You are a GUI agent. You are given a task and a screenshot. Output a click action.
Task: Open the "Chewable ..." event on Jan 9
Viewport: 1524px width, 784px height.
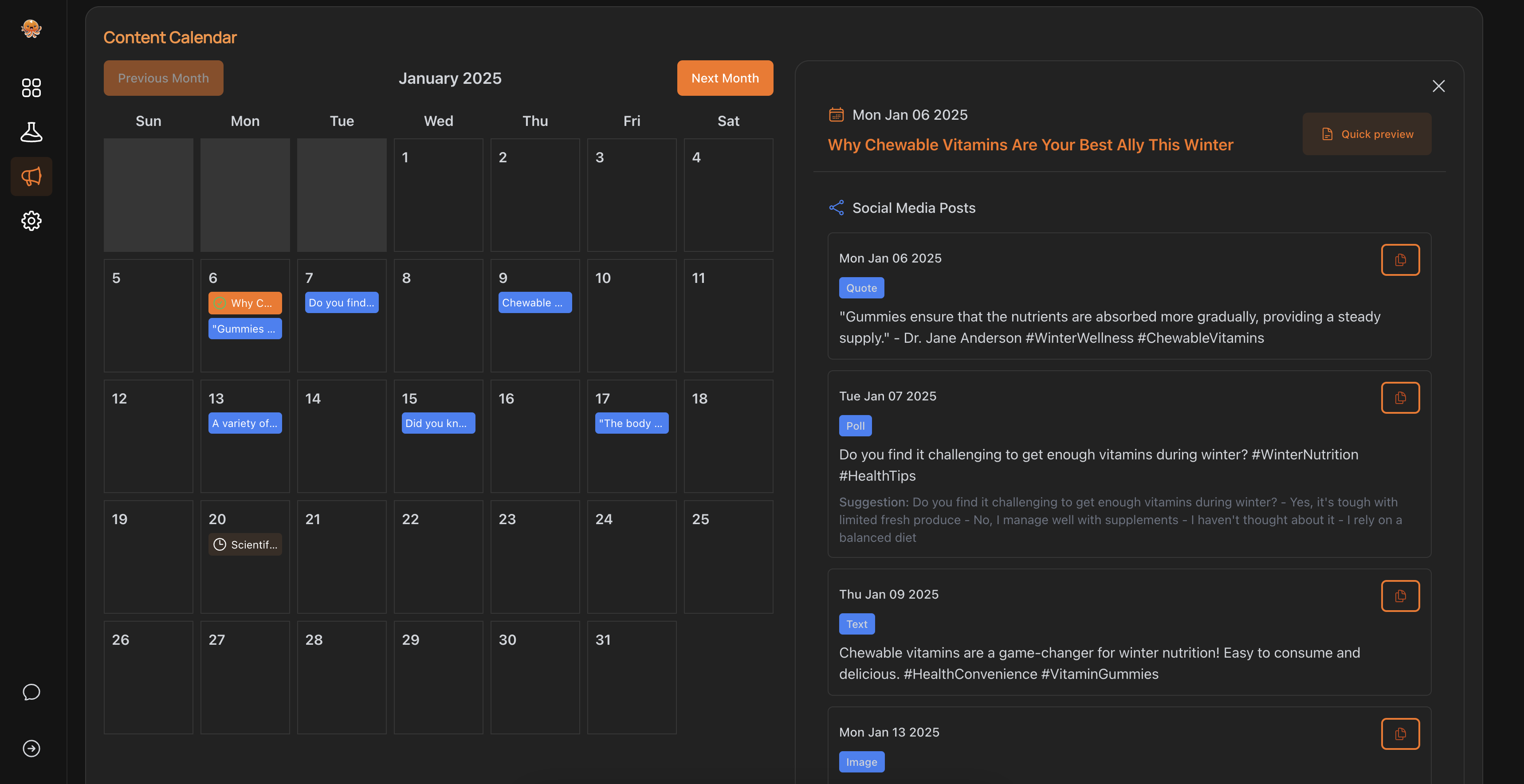click(534, 302)
